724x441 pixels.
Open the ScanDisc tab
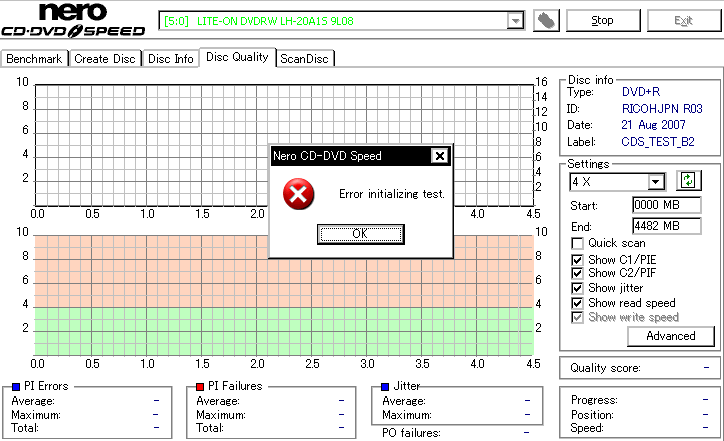tap(304, 59)
